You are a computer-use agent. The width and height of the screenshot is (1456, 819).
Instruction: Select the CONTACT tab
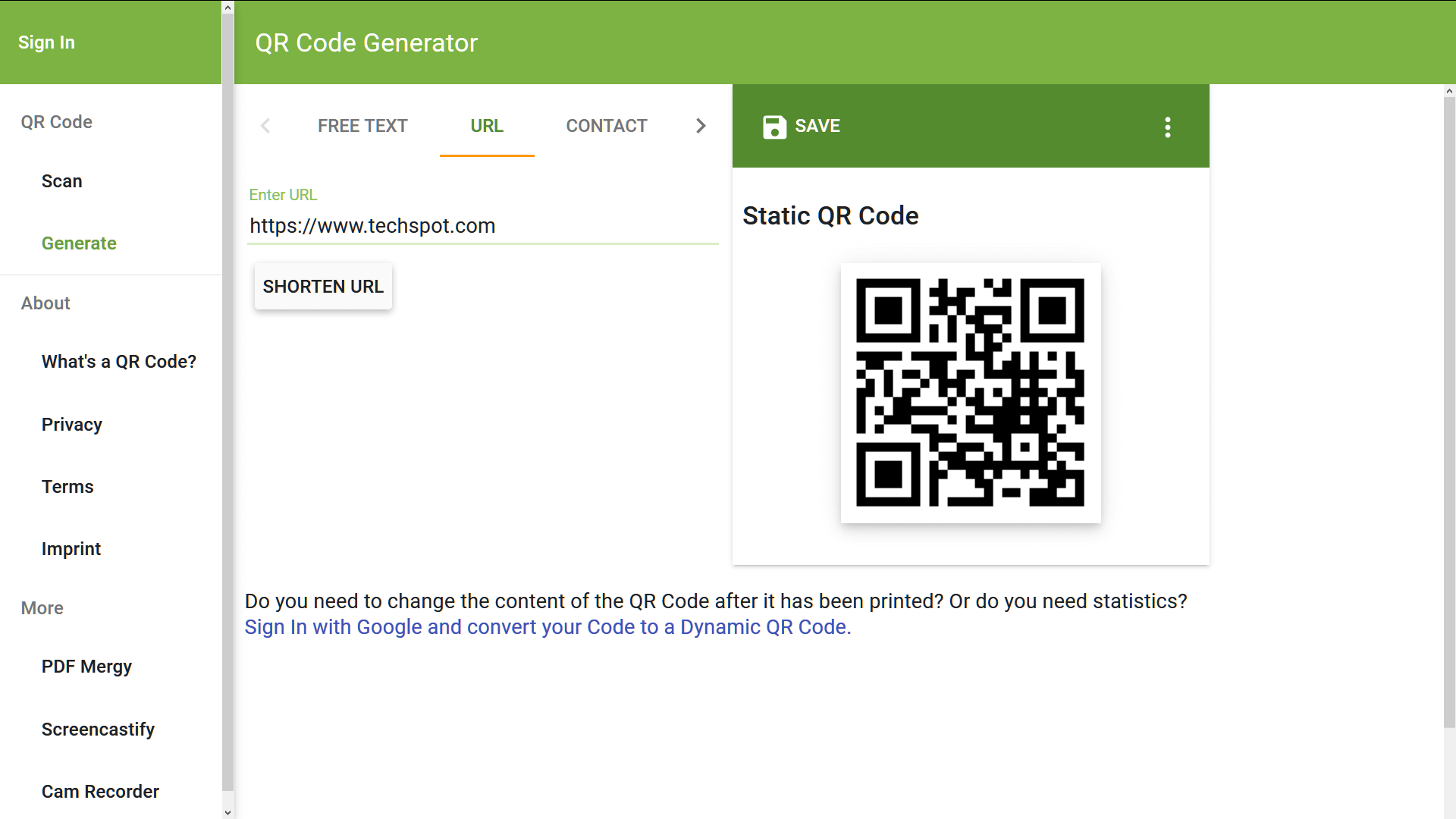(x=607, y=126)
